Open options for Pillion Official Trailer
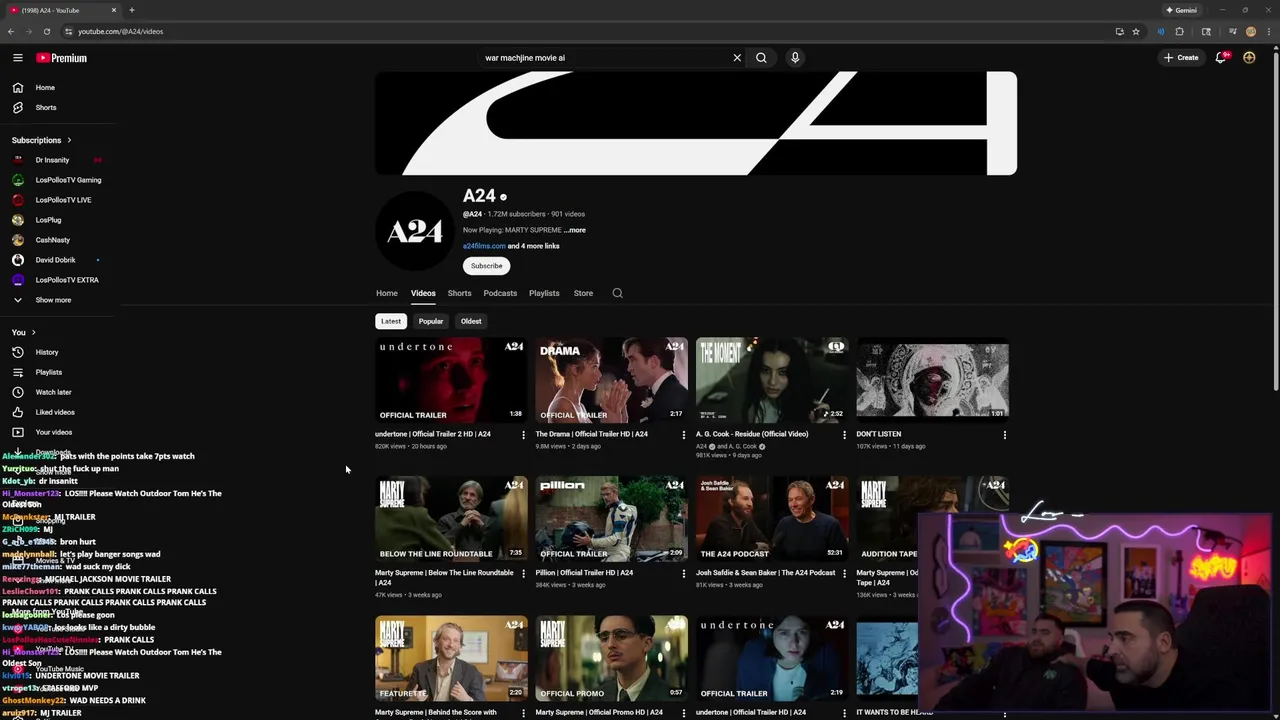1280x720 pixels. point(684,574)
